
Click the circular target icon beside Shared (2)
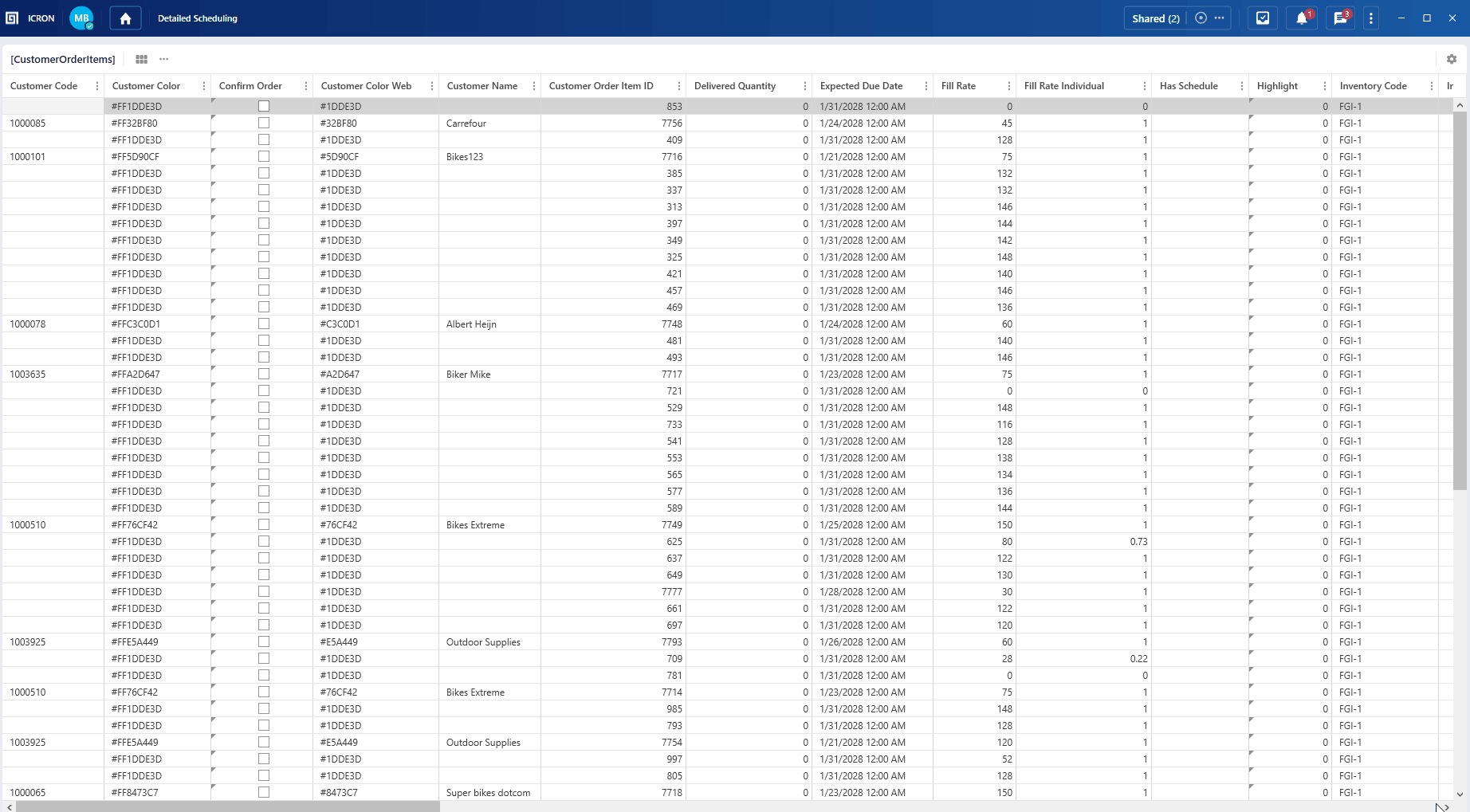click(1201, 18)
